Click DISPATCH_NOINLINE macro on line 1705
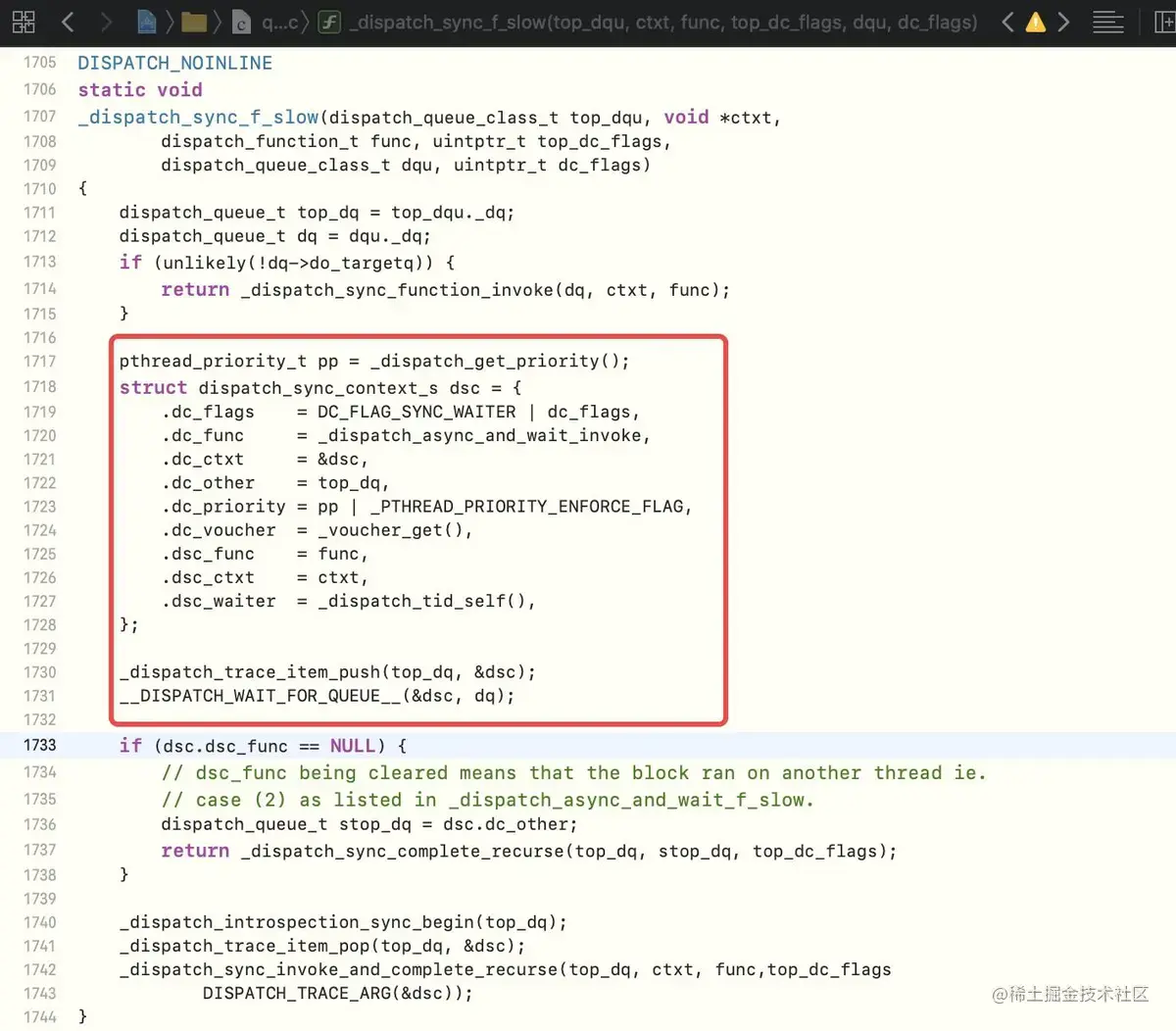Image resolution: width=1176 pixels, height=1031 pixels. (x=175, y=63)
